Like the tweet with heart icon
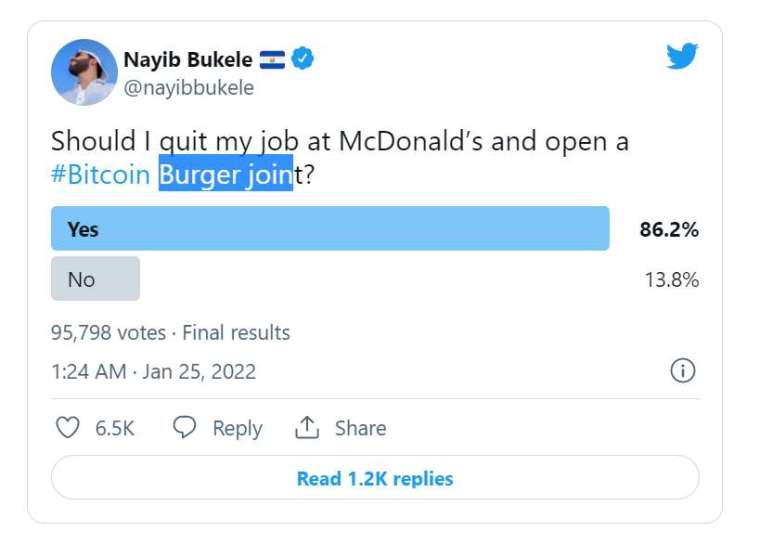760x544 pixels. (x=67, y=428)
